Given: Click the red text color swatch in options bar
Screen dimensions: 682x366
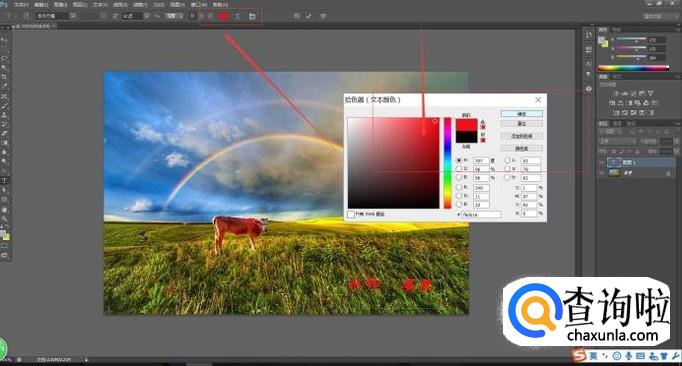Looking at the screenshot, I should pos(223,16).
